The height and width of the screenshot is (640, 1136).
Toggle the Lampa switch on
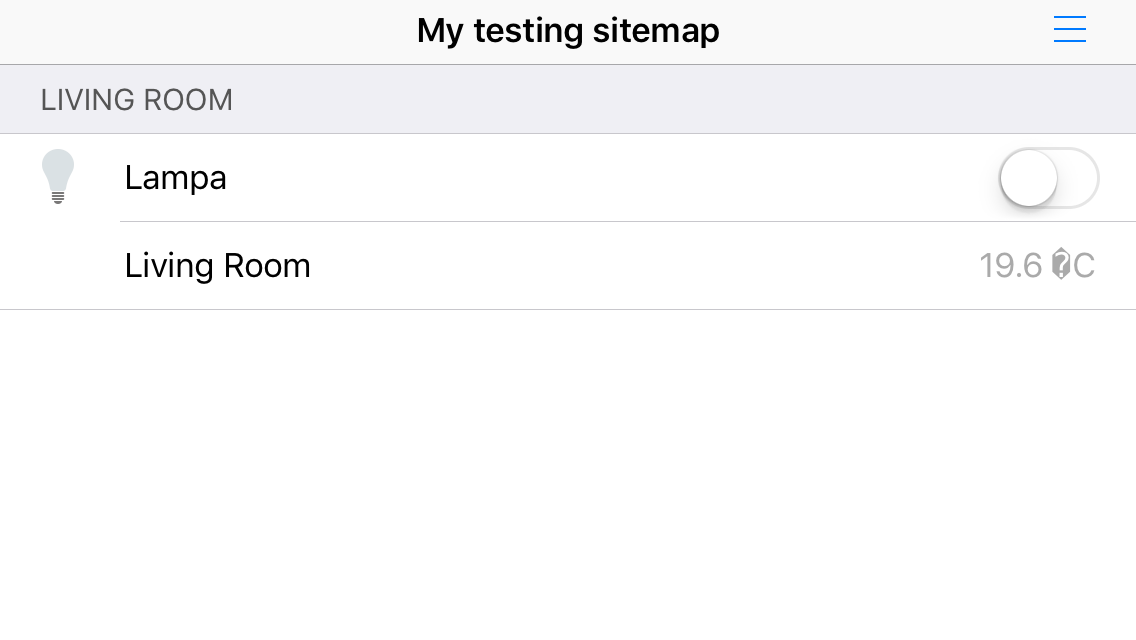(1049, 178)
